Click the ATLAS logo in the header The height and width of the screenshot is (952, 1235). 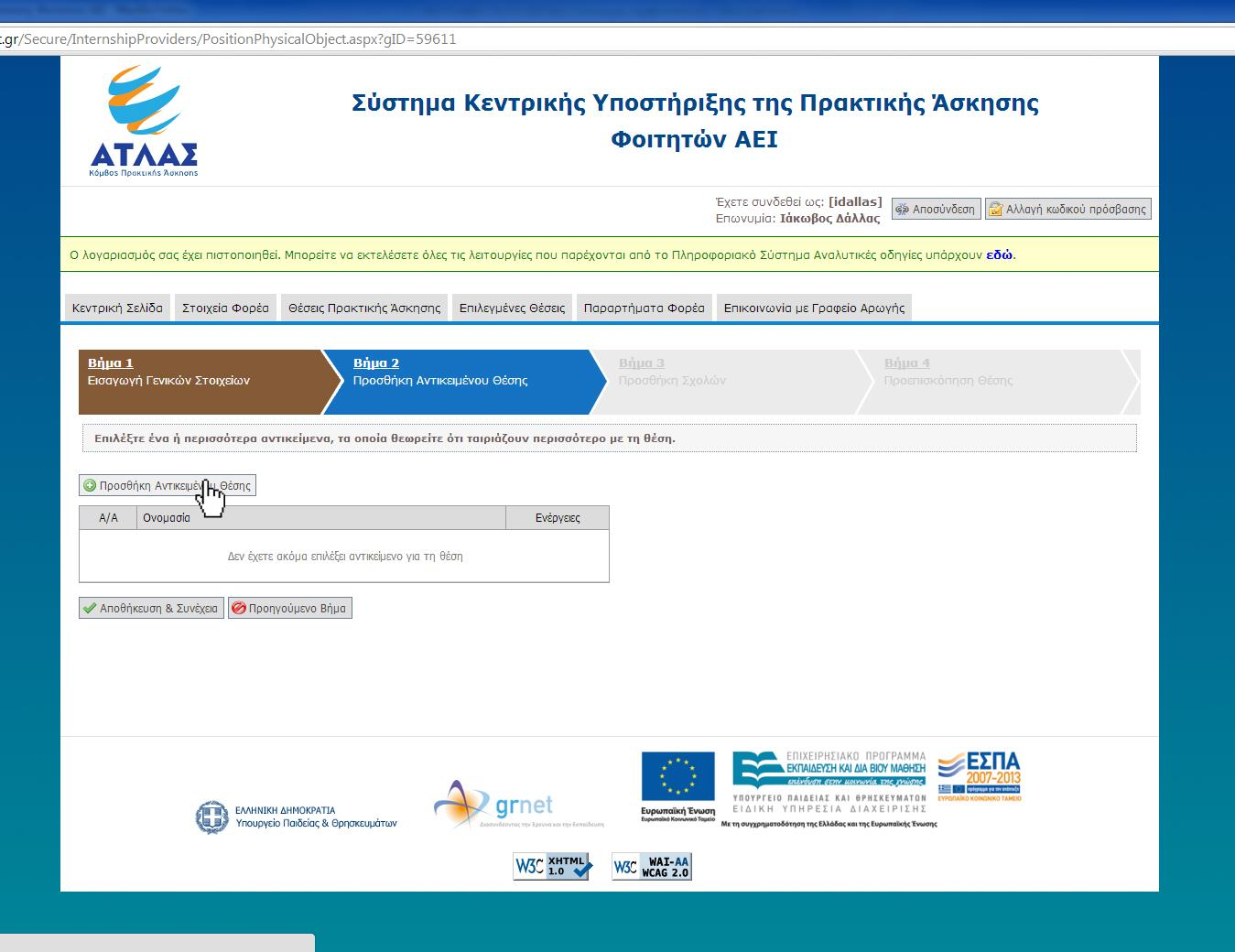(x=145, y=121)
